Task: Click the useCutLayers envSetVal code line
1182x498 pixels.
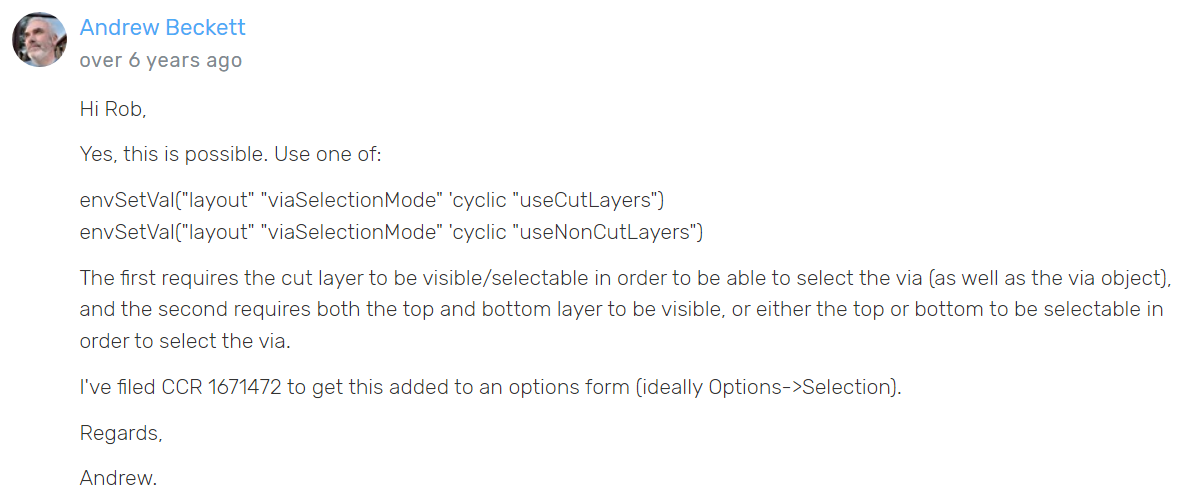Action: [371, 202]
